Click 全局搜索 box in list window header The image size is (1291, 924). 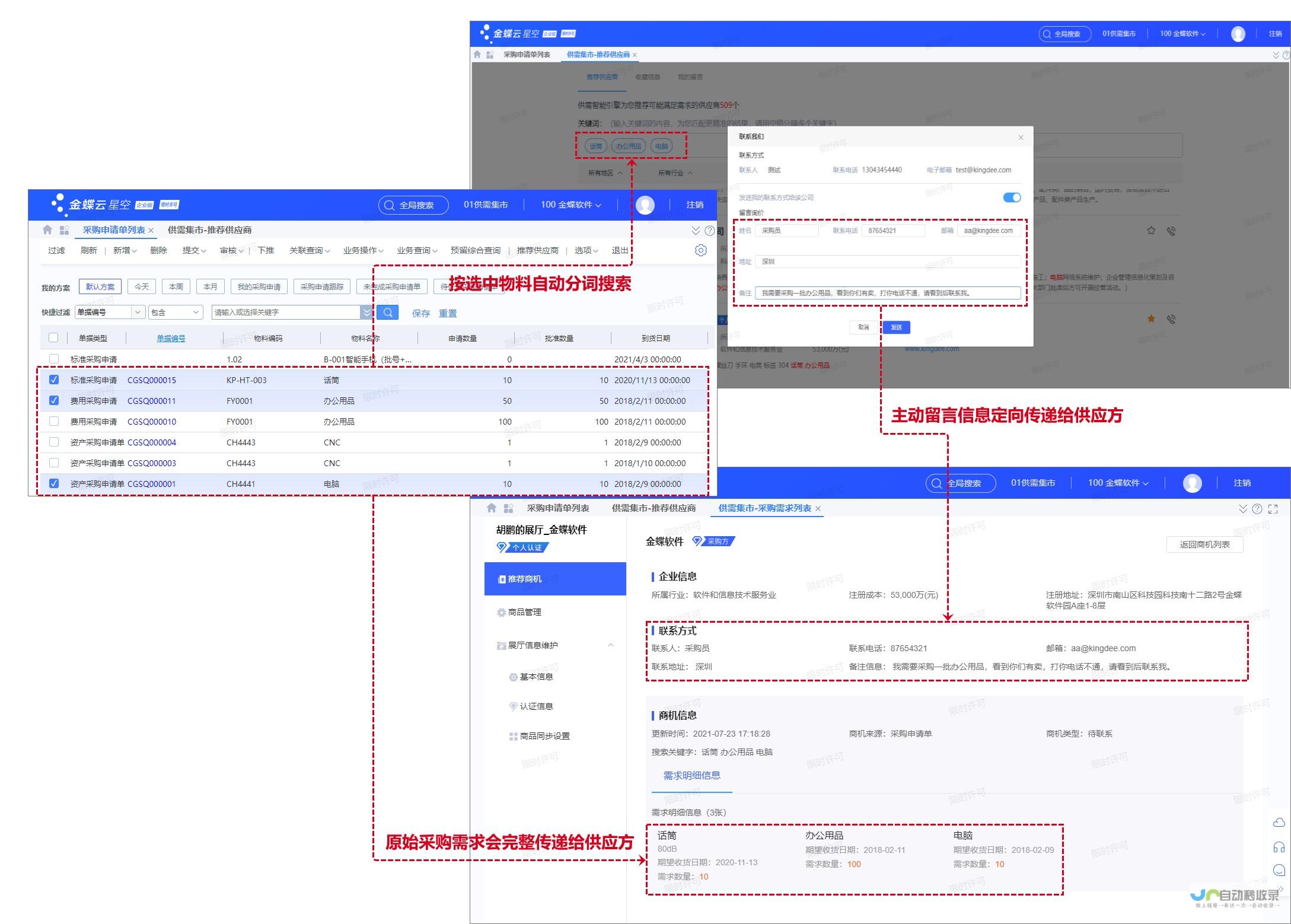coord(415,205)
